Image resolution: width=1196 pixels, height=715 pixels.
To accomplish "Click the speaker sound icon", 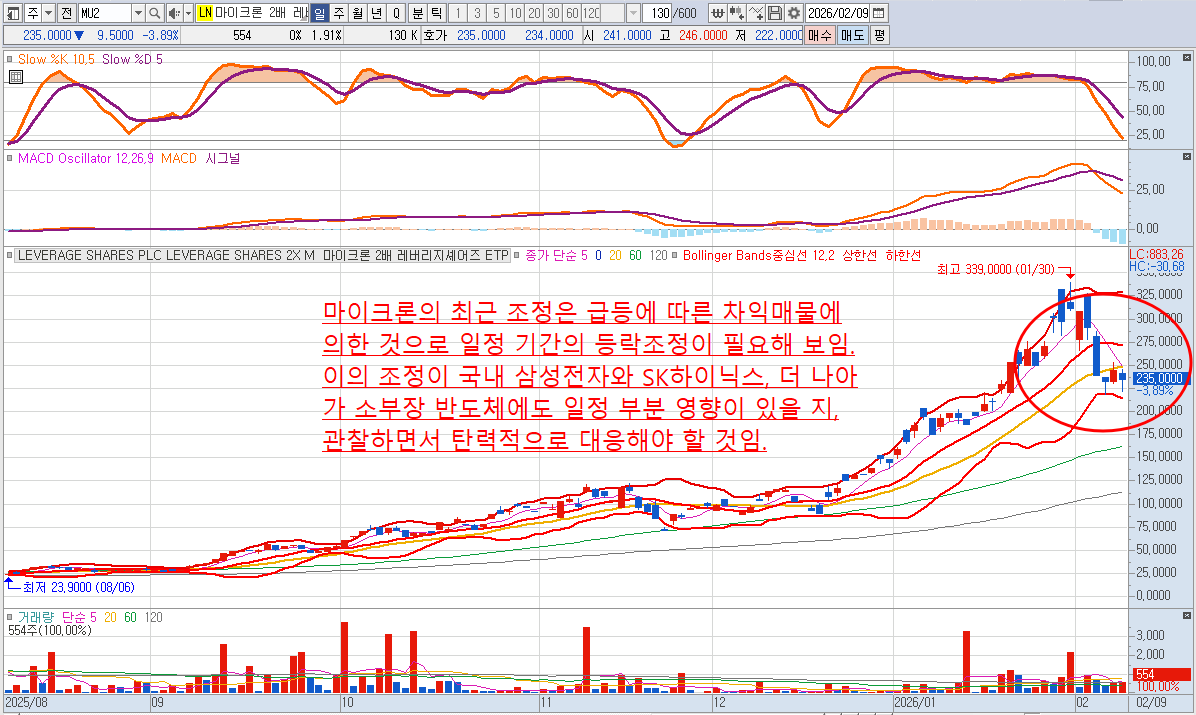I will pyautogui.click(x=174, y=13).
